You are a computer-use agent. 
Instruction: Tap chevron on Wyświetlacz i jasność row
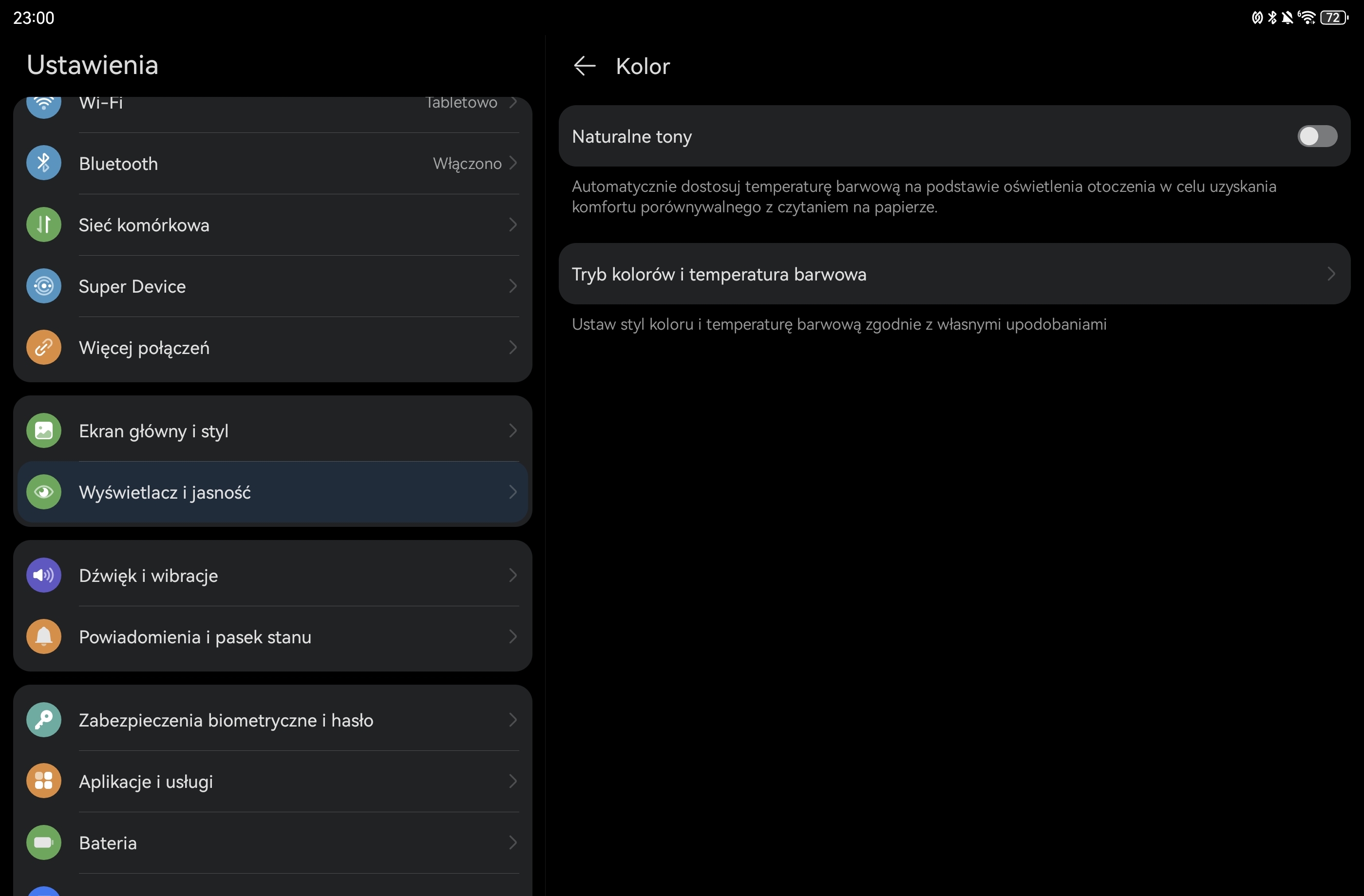513,492
